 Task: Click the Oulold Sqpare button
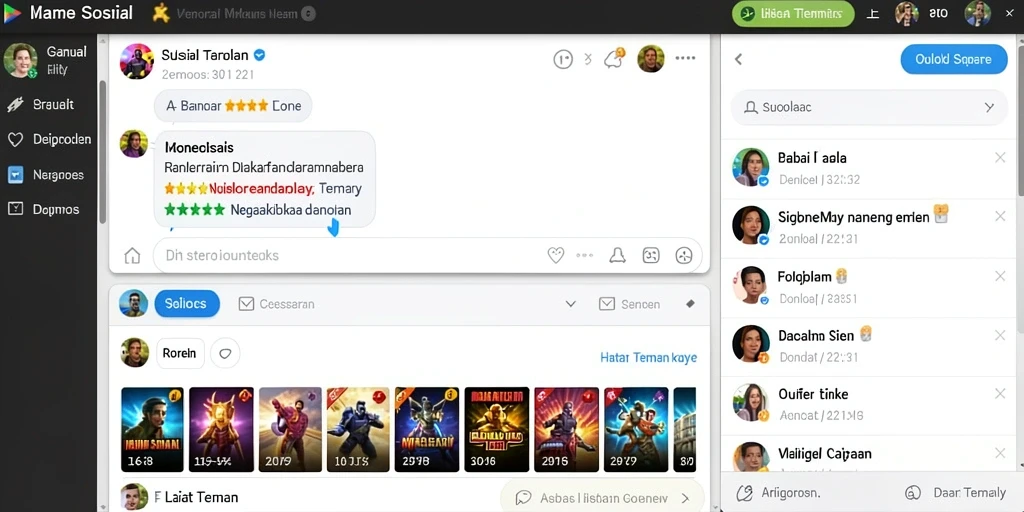953,59
